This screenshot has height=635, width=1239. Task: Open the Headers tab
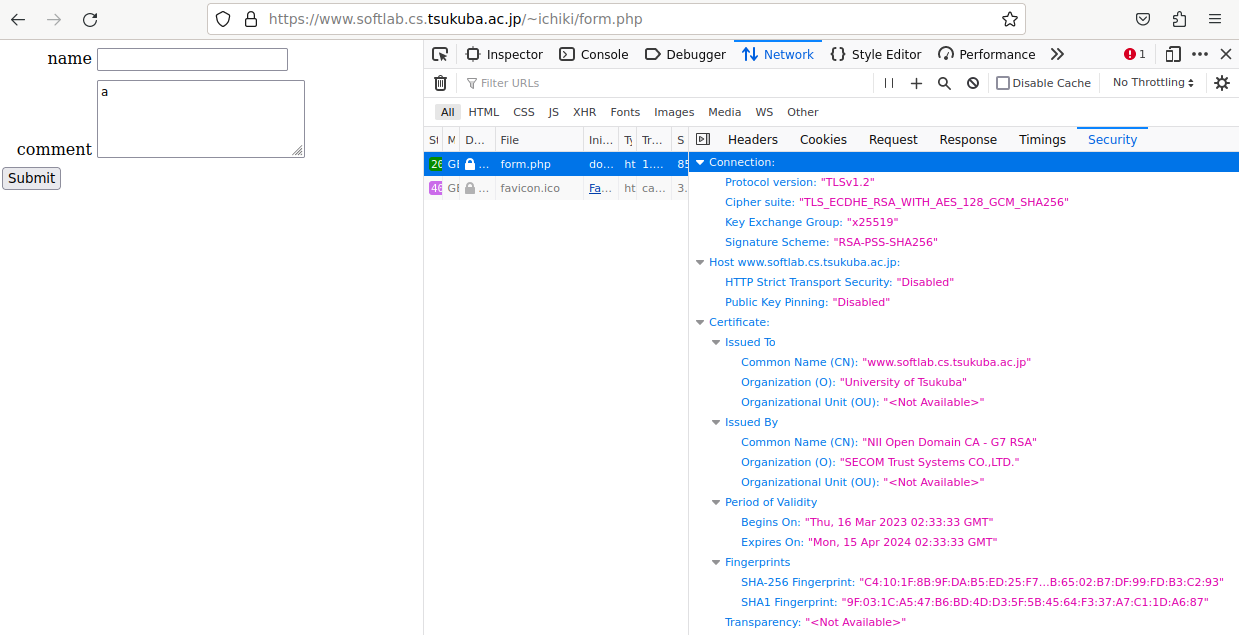[752, 140]
